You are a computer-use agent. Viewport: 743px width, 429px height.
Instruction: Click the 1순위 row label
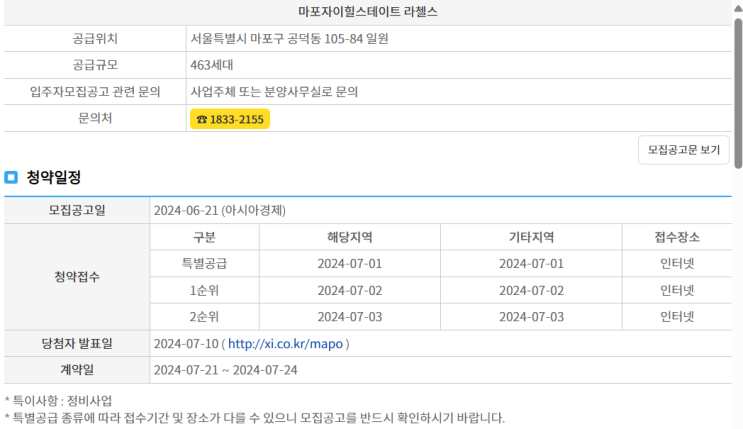click(x=204, y=290)
